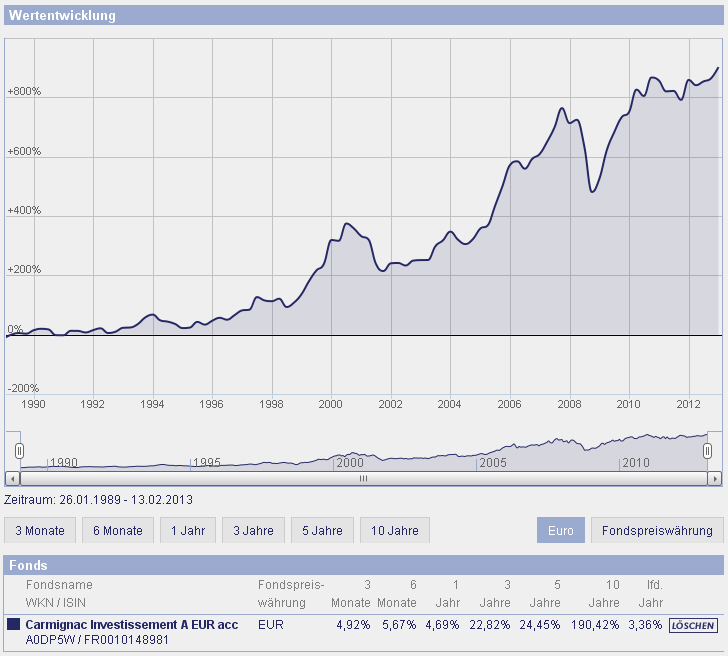Viewport: 728px width, 656px height.
Task: Switch currency to Euro
Action: [x=561, y=530]
